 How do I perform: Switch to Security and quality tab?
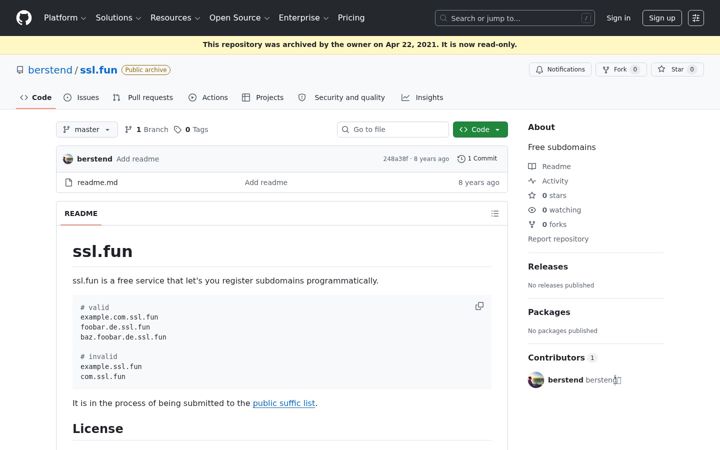click(342, 97)
